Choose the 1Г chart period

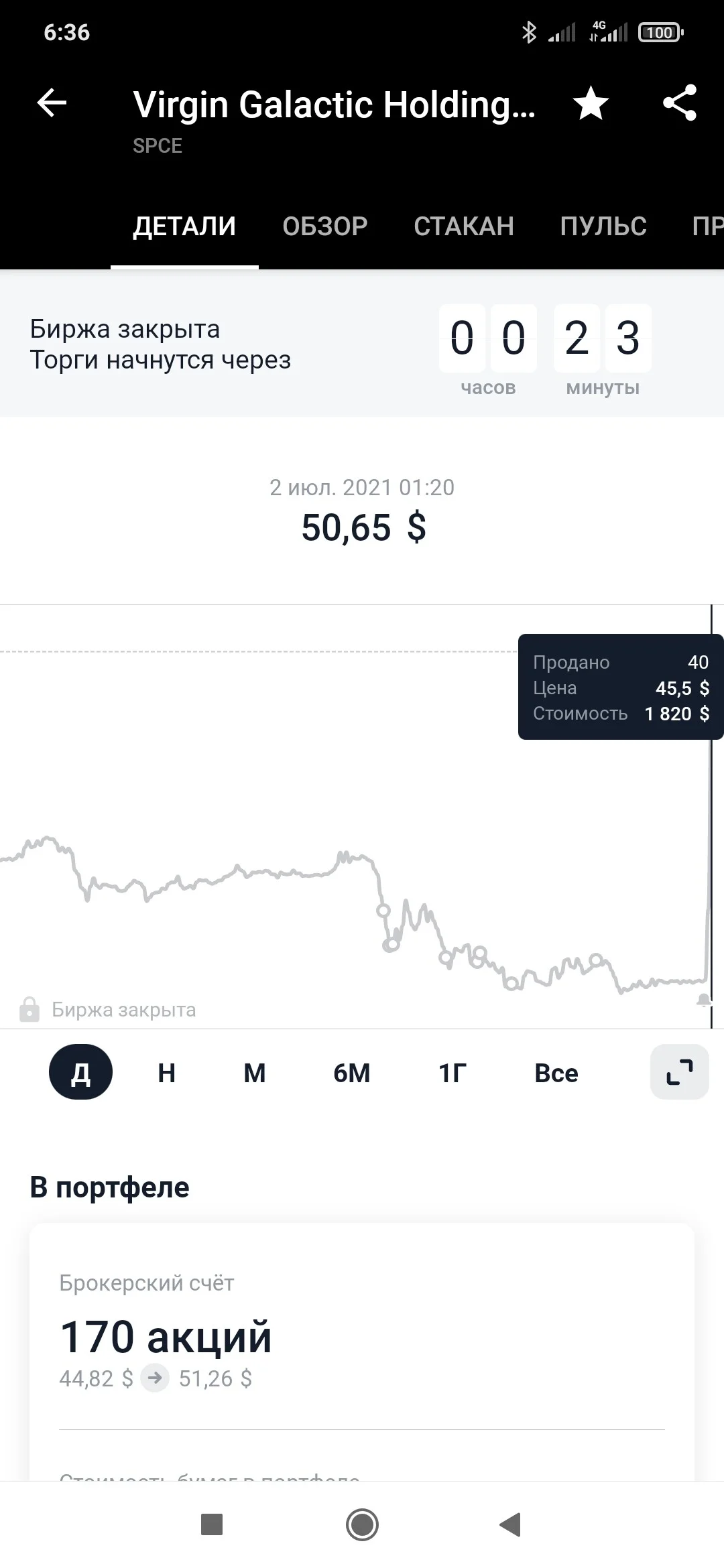(x=452, y=1073)
